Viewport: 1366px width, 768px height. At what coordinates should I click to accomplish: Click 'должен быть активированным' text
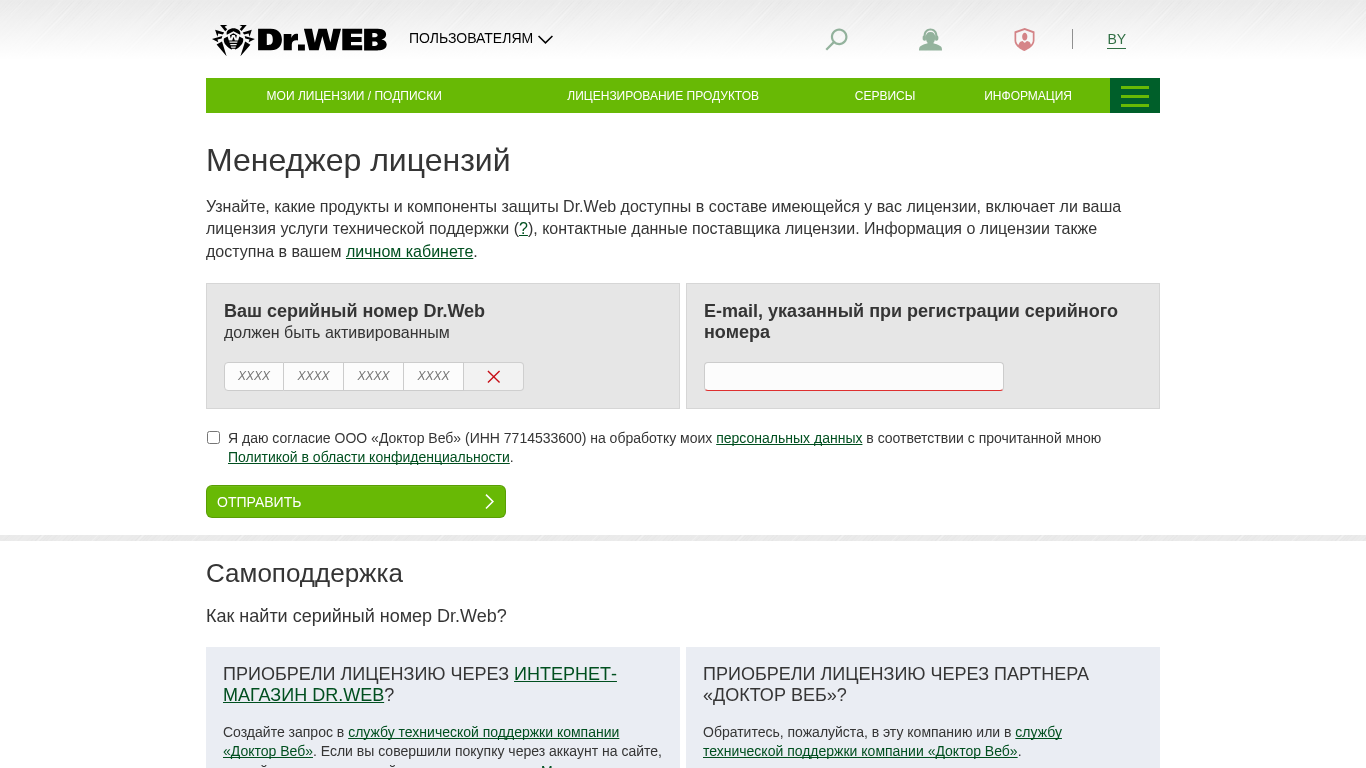coord(337,332)
